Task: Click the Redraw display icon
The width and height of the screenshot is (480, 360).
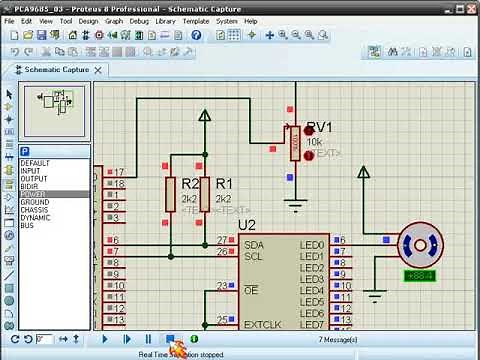Action: point(220,35)
